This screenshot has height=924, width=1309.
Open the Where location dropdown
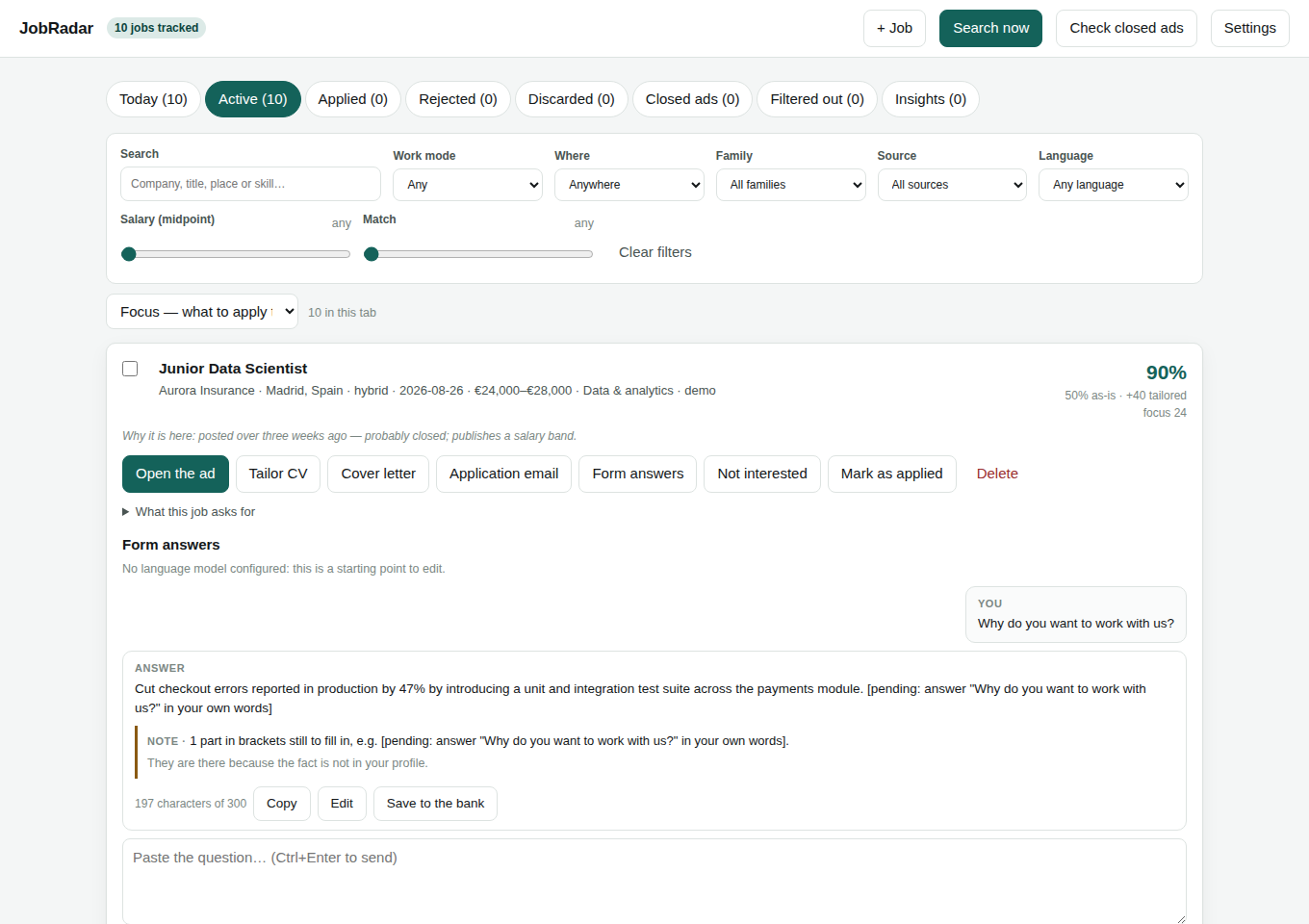629,185
